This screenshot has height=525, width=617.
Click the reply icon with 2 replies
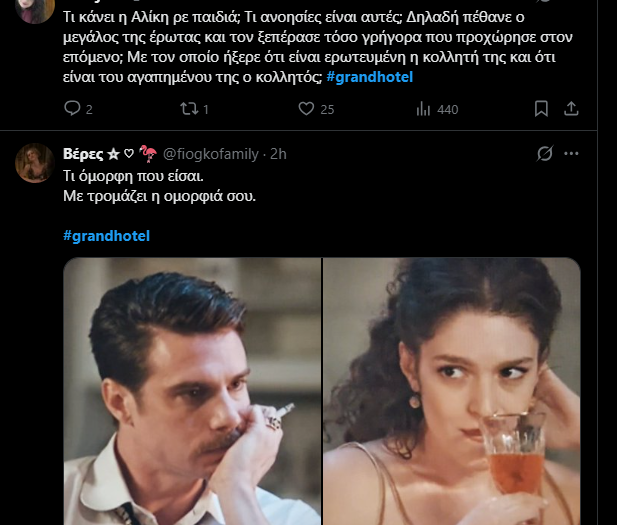pyautogui.click(x=72, y=109)
